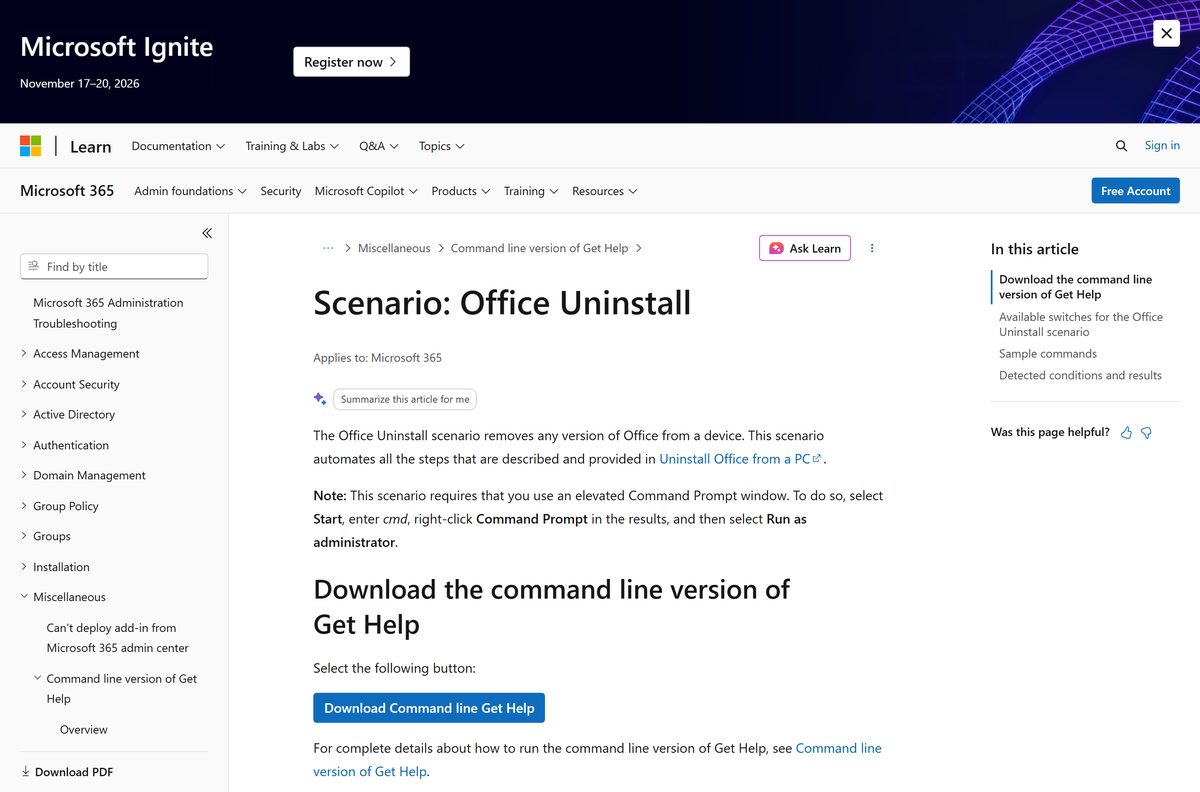Viewport: 1200px width, 792px height.
Task: Collapse the table of contents sidebar
Action: [x=207, y=233]
